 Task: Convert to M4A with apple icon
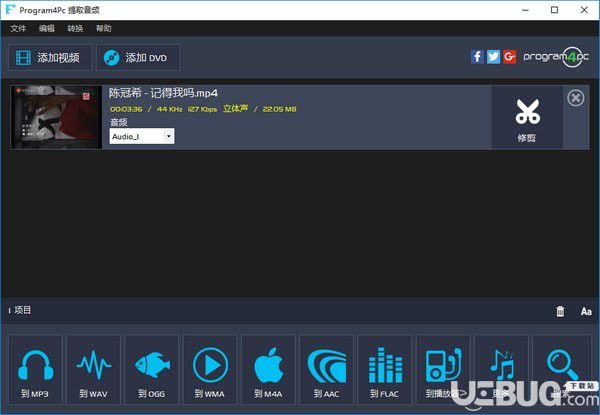point(268,370)
